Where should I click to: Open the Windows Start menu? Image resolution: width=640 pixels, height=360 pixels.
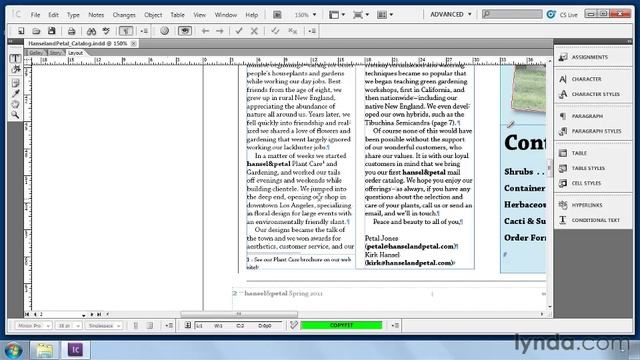pyautogui.click(x=14, y=350)
